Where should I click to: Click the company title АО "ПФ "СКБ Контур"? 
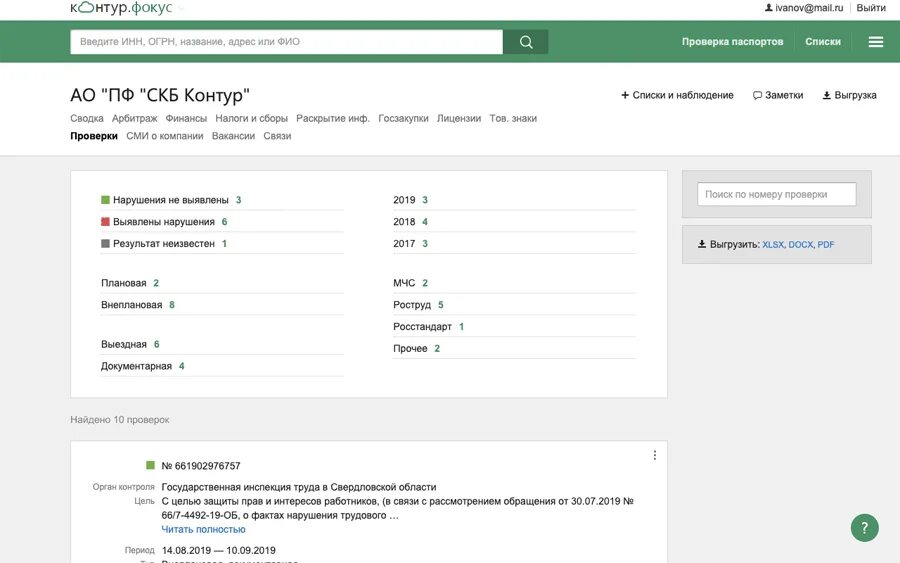click(x=160, y=95)
